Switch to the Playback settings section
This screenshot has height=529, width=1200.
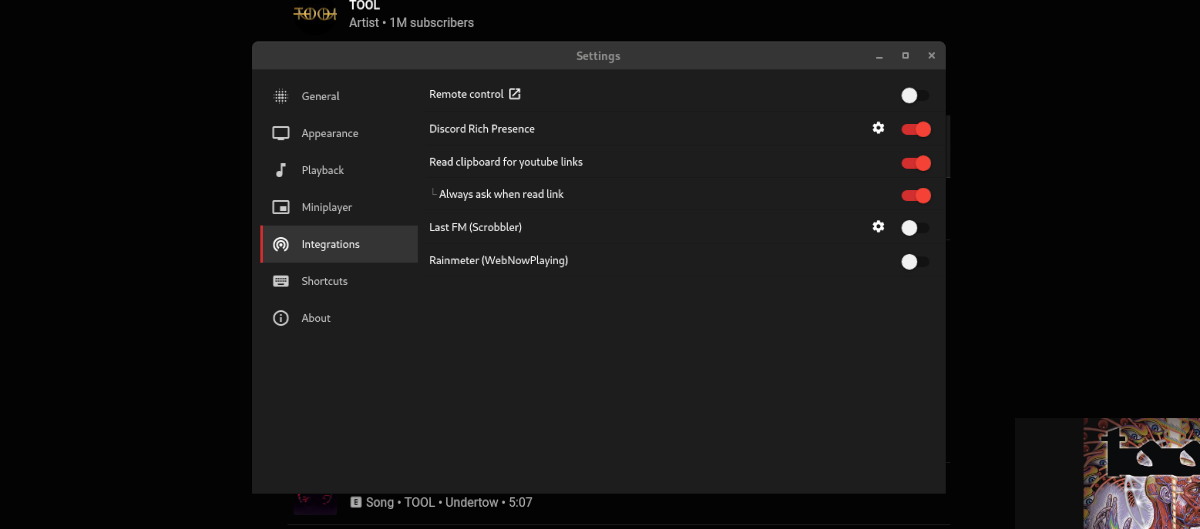click(x=323, y=170)
